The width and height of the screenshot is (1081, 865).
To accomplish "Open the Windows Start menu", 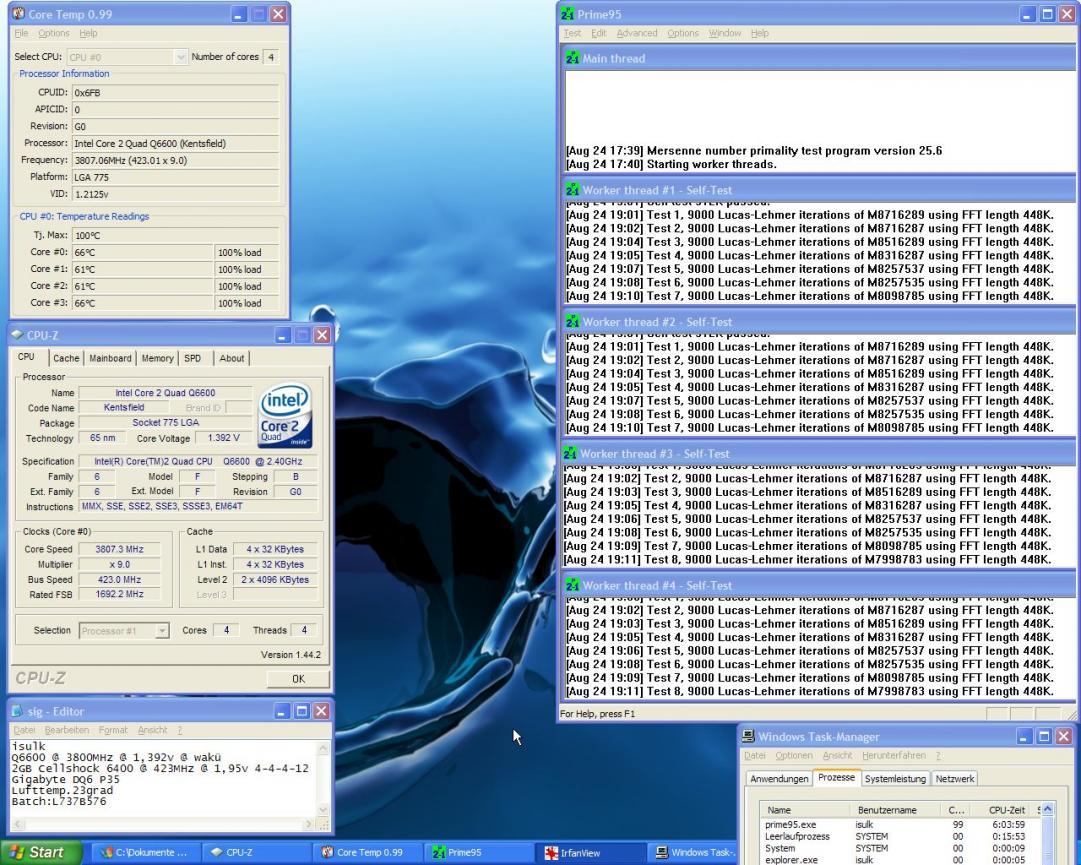I will 41,853.
